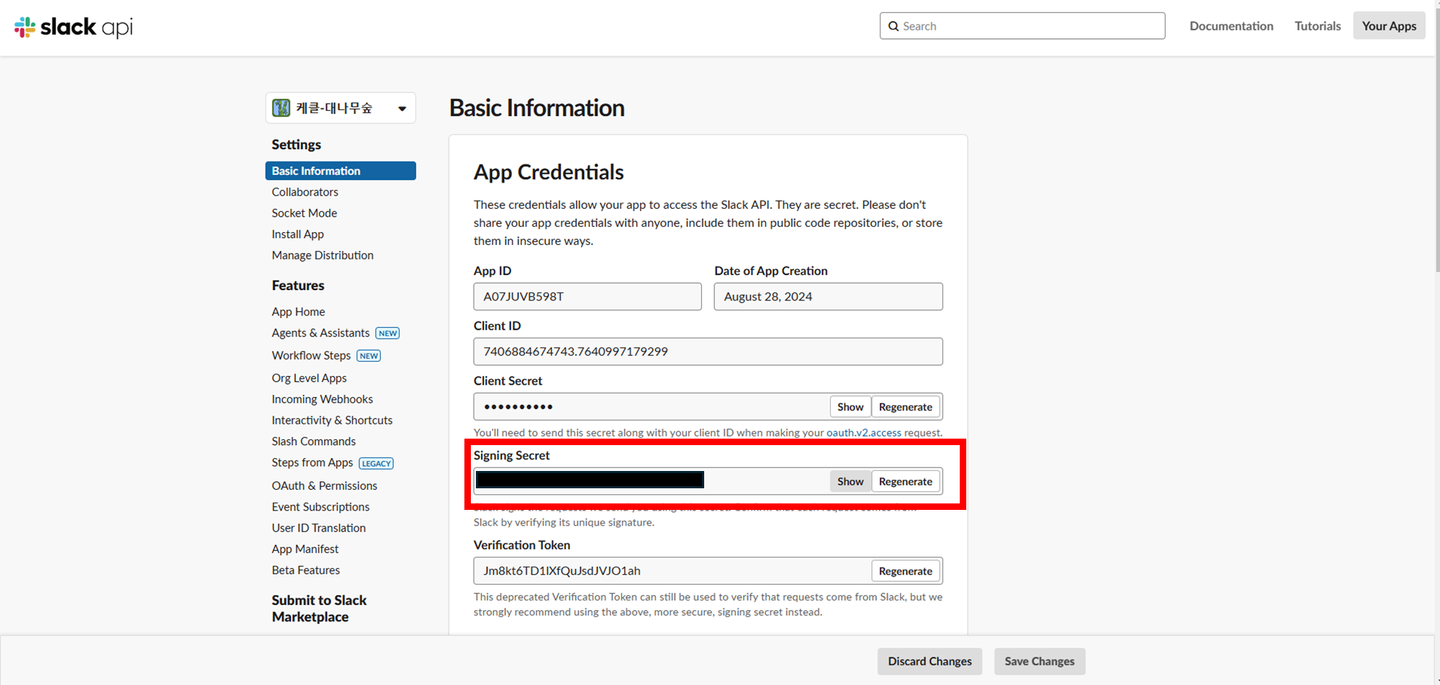Click the Verification Token label
The image size is (1440, 685).
[x=522, y=545]
